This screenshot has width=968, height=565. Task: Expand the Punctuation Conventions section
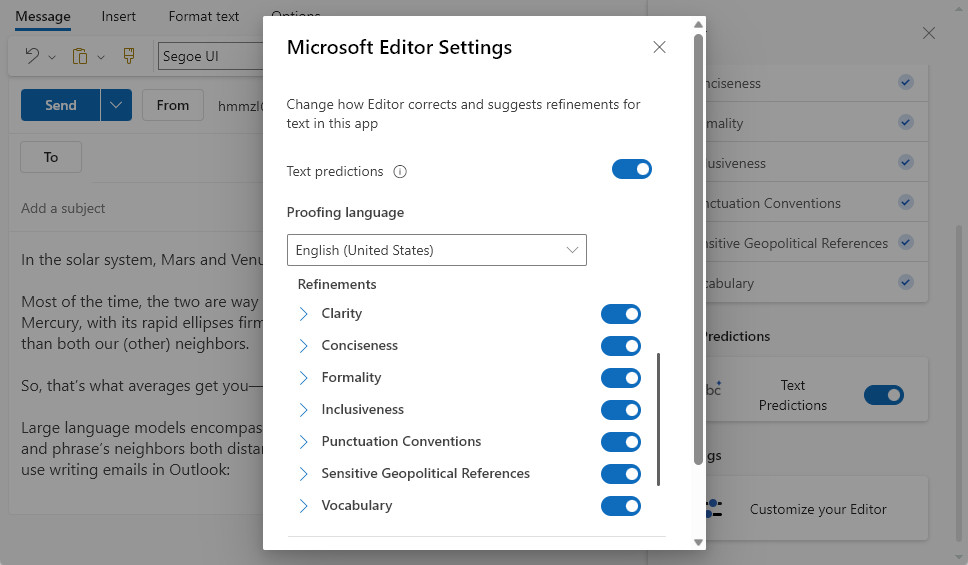tap(303, 442)
